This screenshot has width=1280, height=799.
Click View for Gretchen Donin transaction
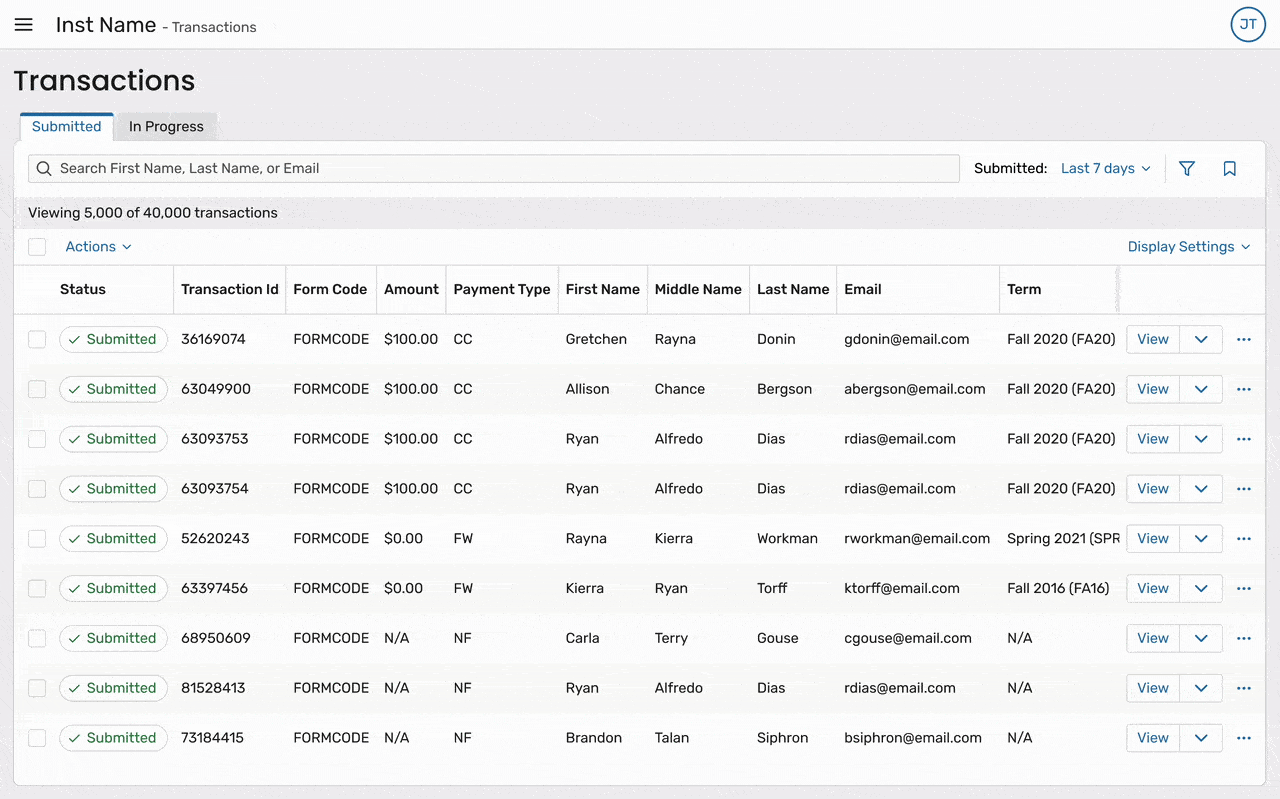(1153, 339)
